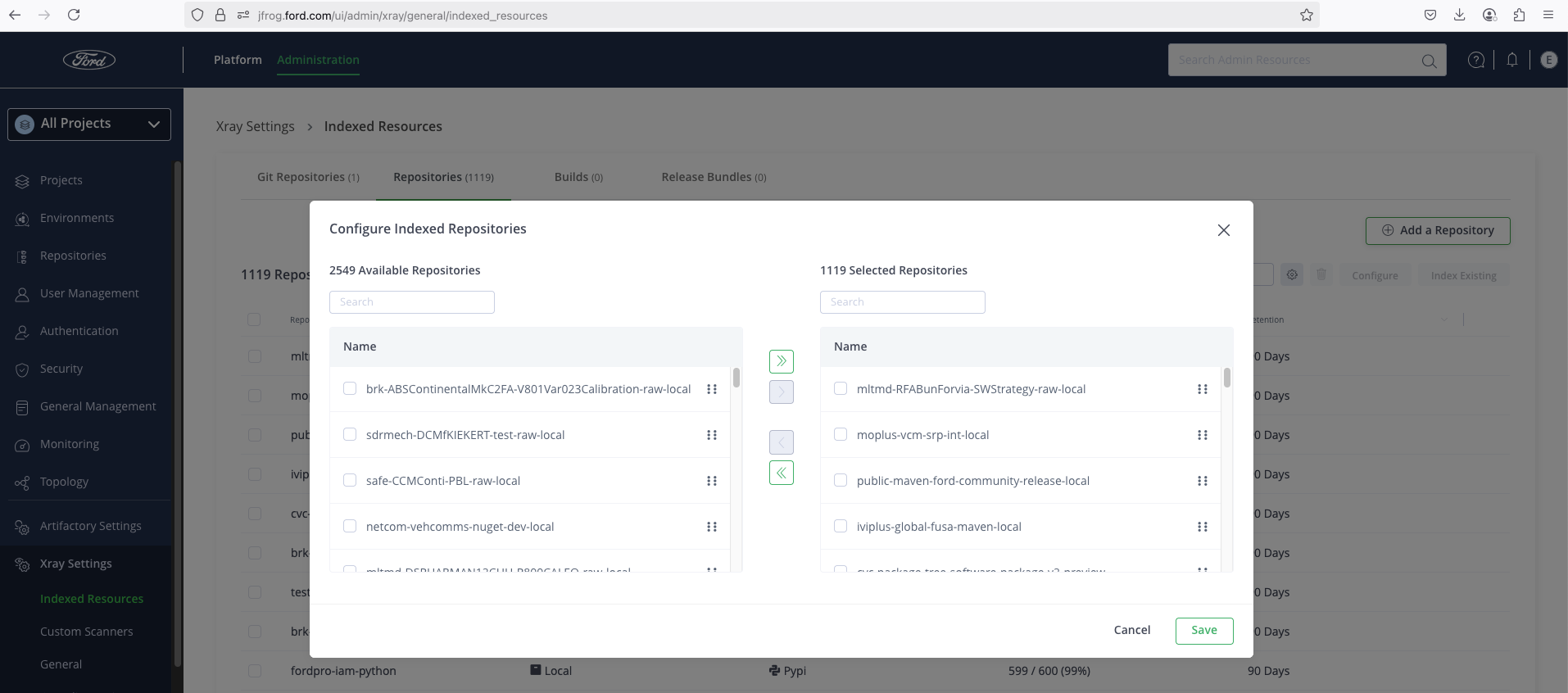Click drag handle for public-maven-ford-community row
The height and width of the screenshot is (693, 1568).
1203,481
